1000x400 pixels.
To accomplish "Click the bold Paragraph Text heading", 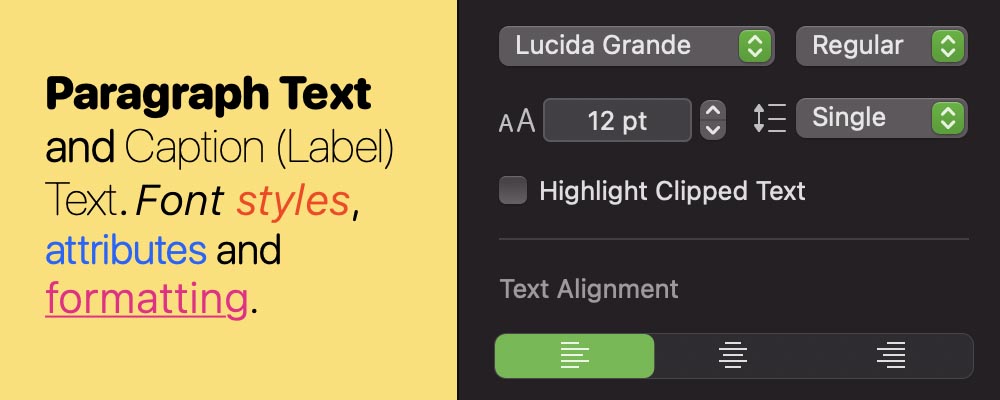I will click(x=208, y=96).
